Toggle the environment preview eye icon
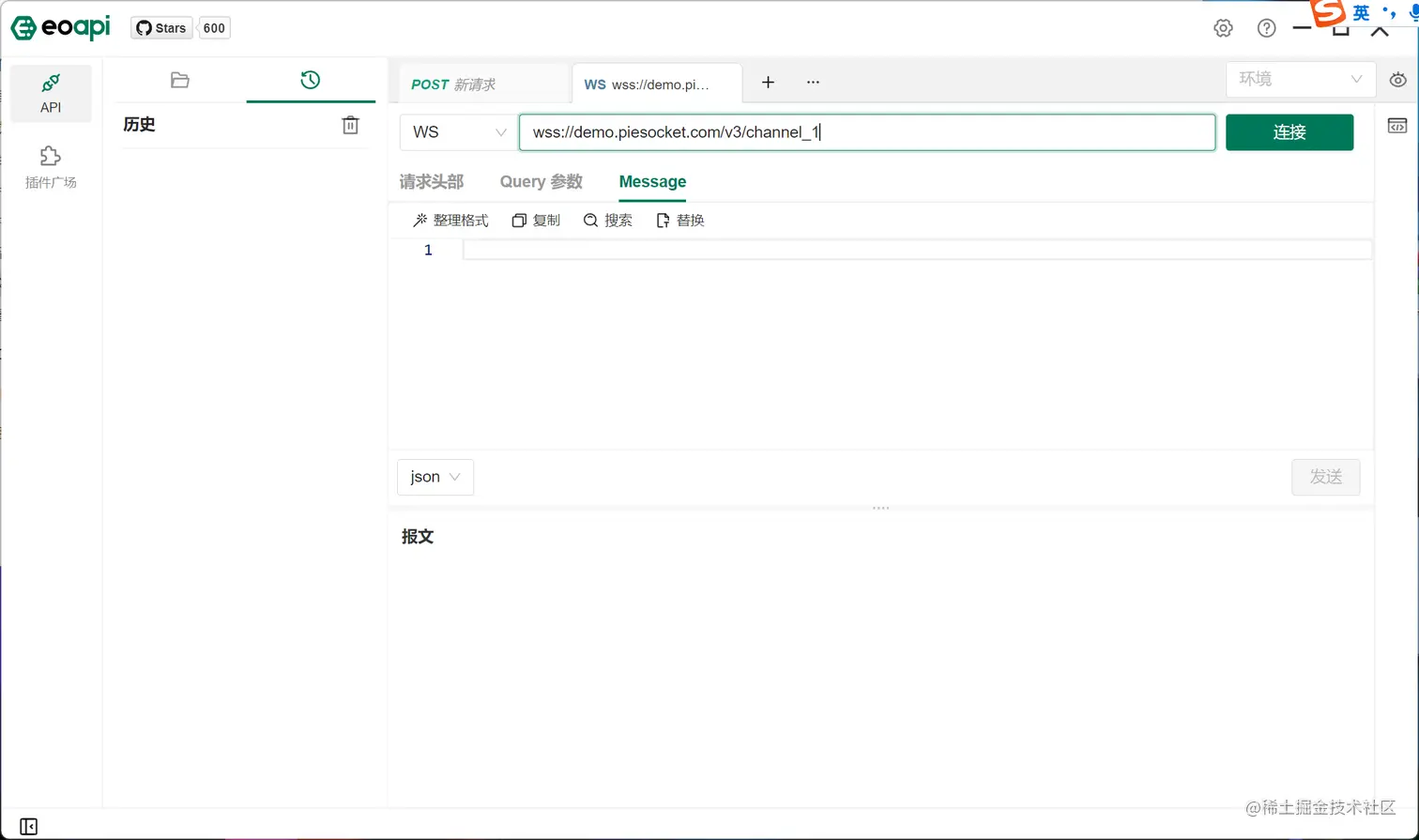The width and height of the screenshot is (1419, 840). point(1398,81)
